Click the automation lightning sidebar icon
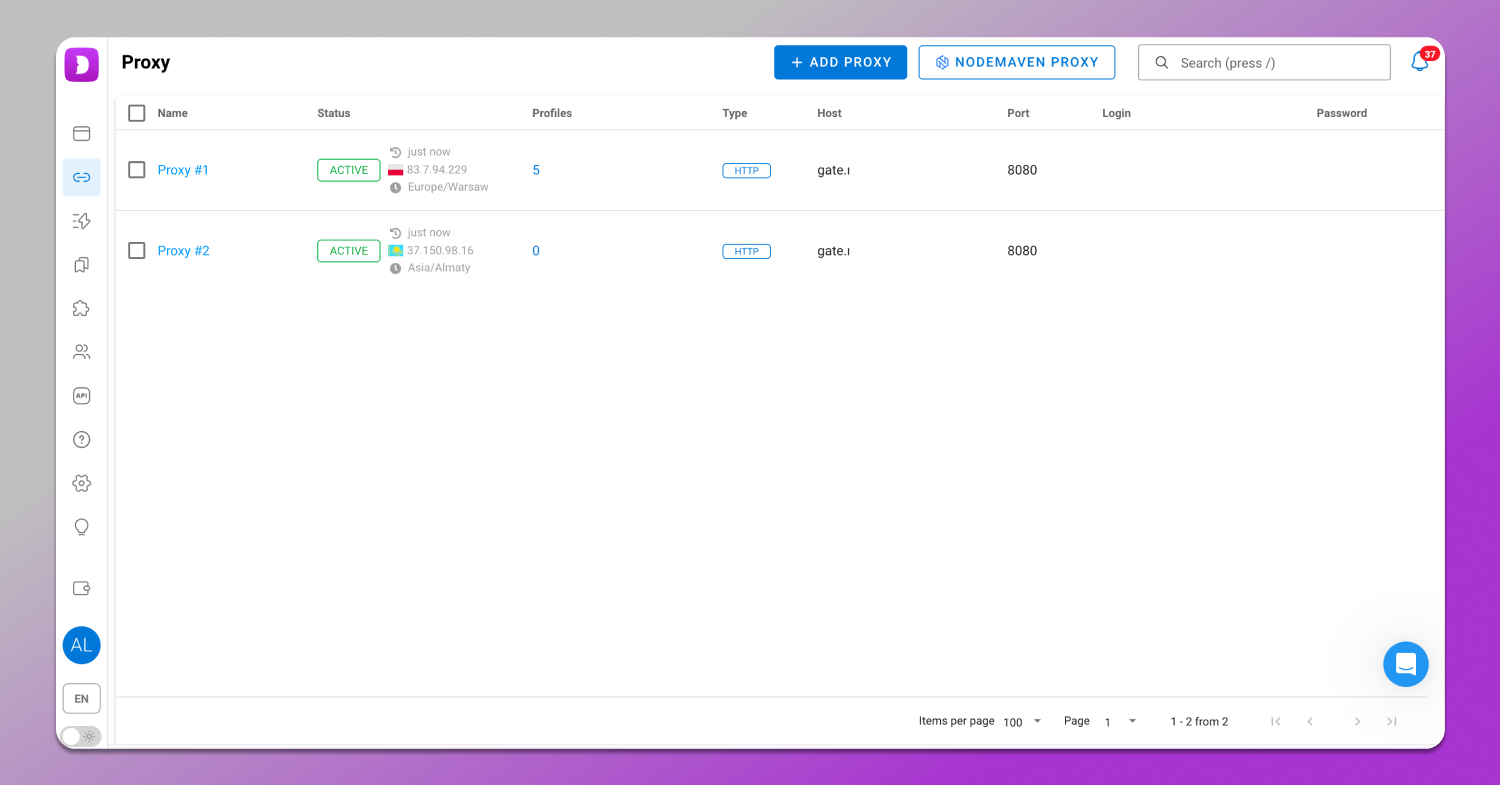Screen dimensions: 1500x785 [82, 221]
